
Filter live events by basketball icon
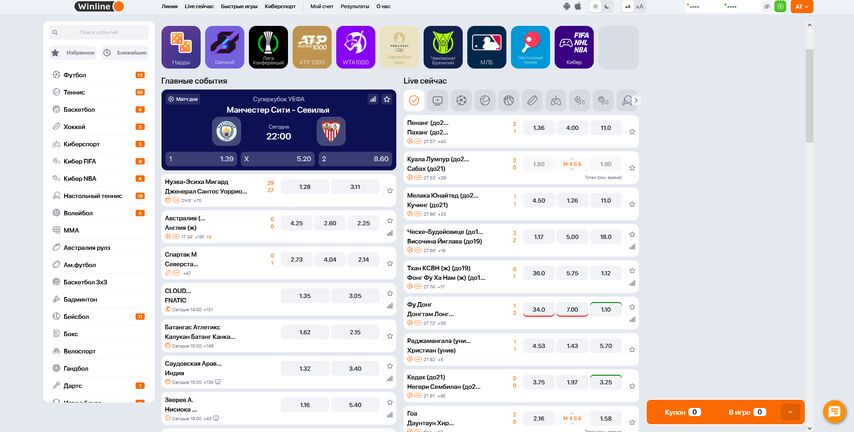point(509,100)
